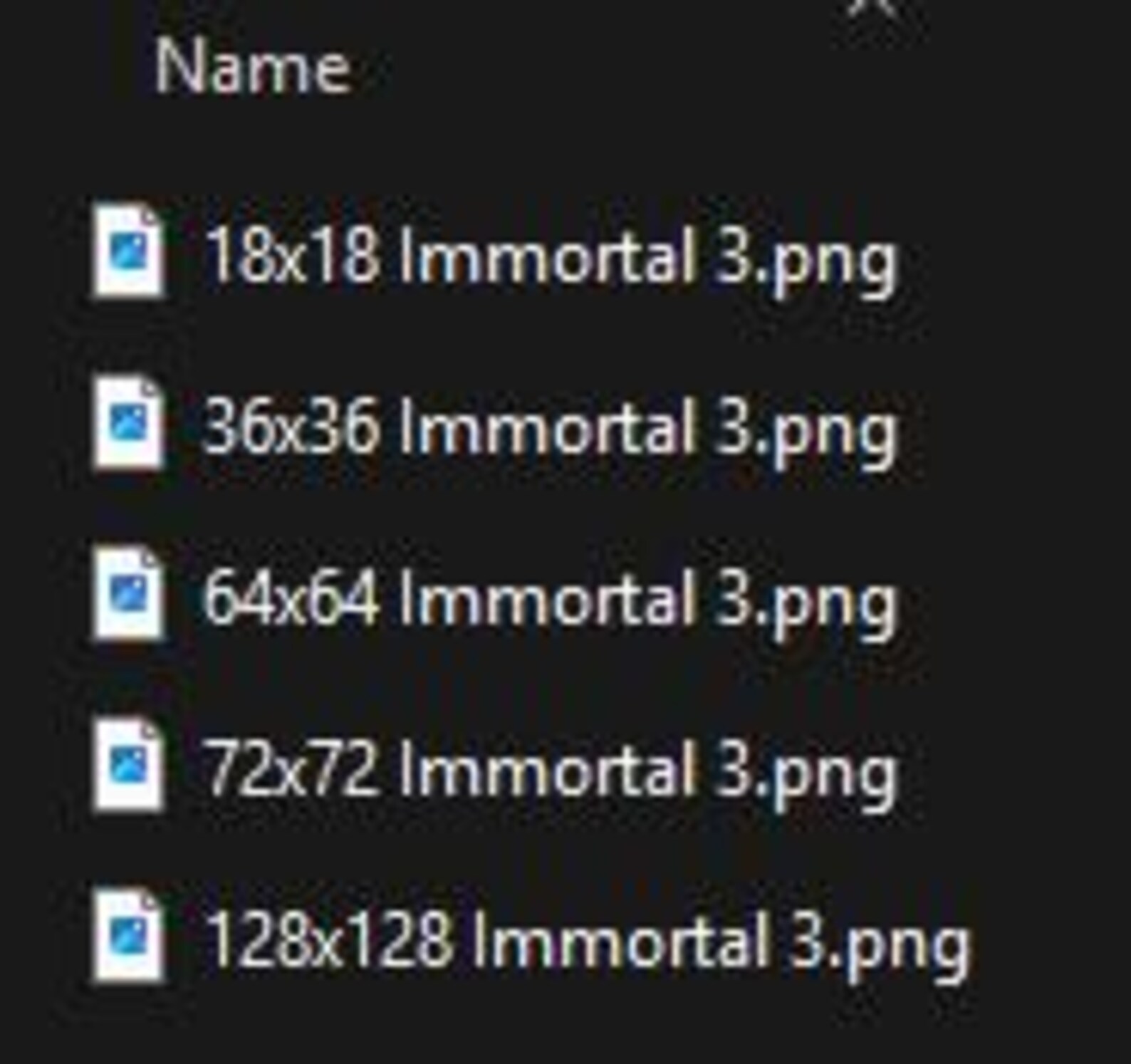This screenshot has height=1064, width=1131.
Task: Click the 18x18 Immortal 3.png file icon
Action: pos(128,249)
